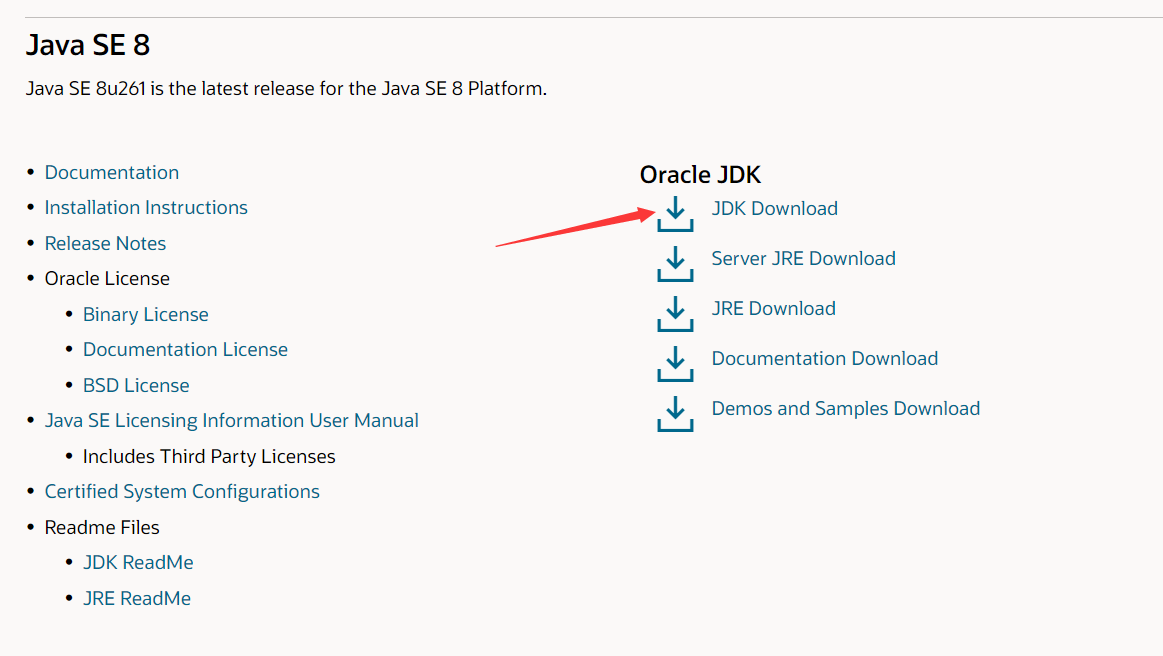The image size is (1163, 656).
Task: Click the Documentation Download arrow icon
Action: click(x=675, y=364)
